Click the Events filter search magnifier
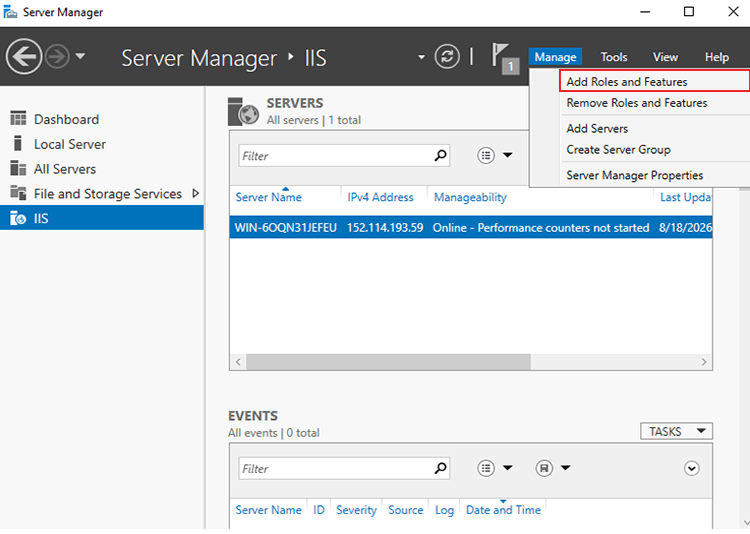This screenshot has height=534, width=750. click(440, 468)
